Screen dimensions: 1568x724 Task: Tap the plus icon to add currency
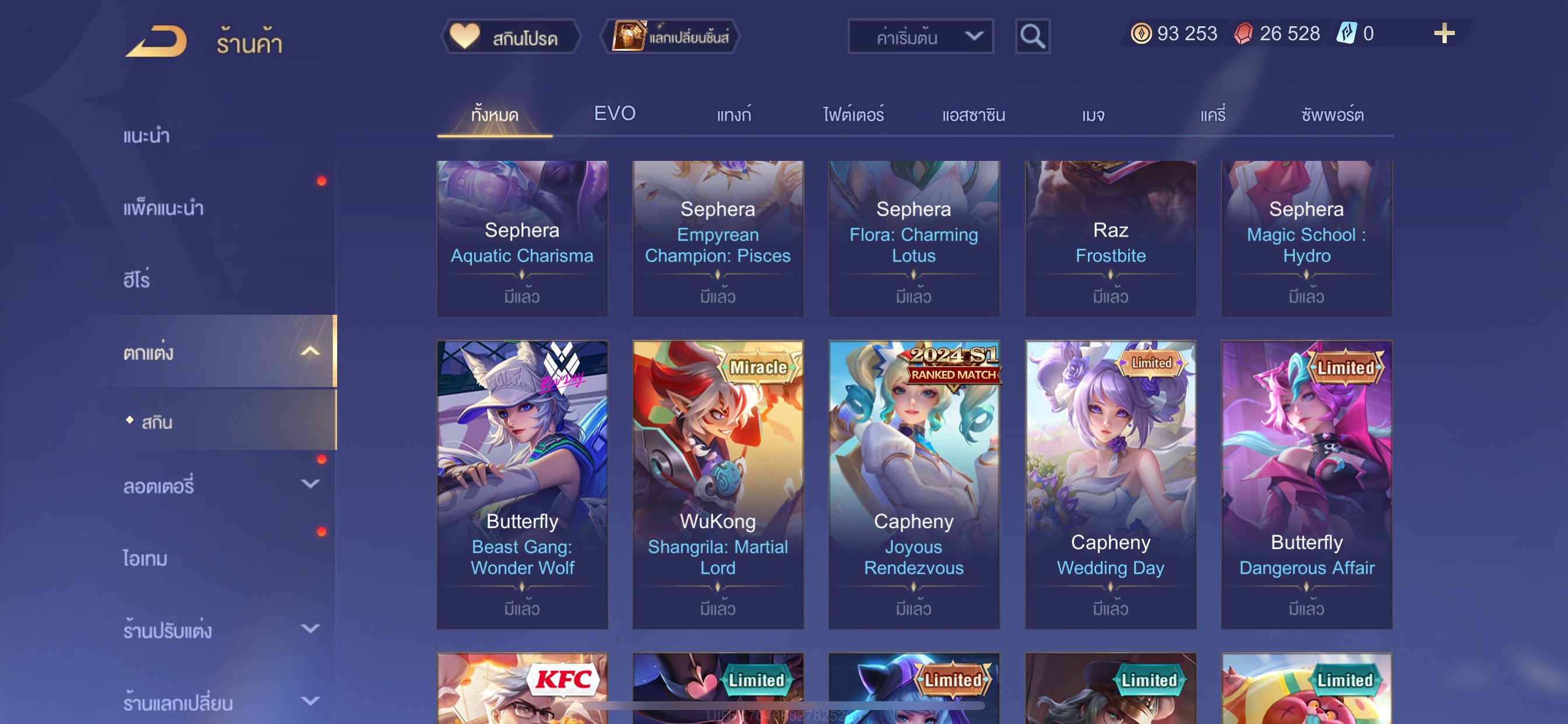point(1444,33)
